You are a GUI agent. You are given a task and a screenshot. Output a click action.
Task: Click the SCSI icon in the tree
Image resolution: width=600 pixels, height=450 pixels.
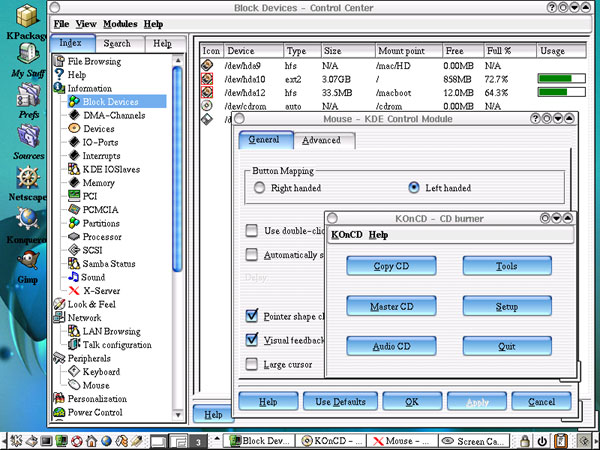click(x=74, y=250)
